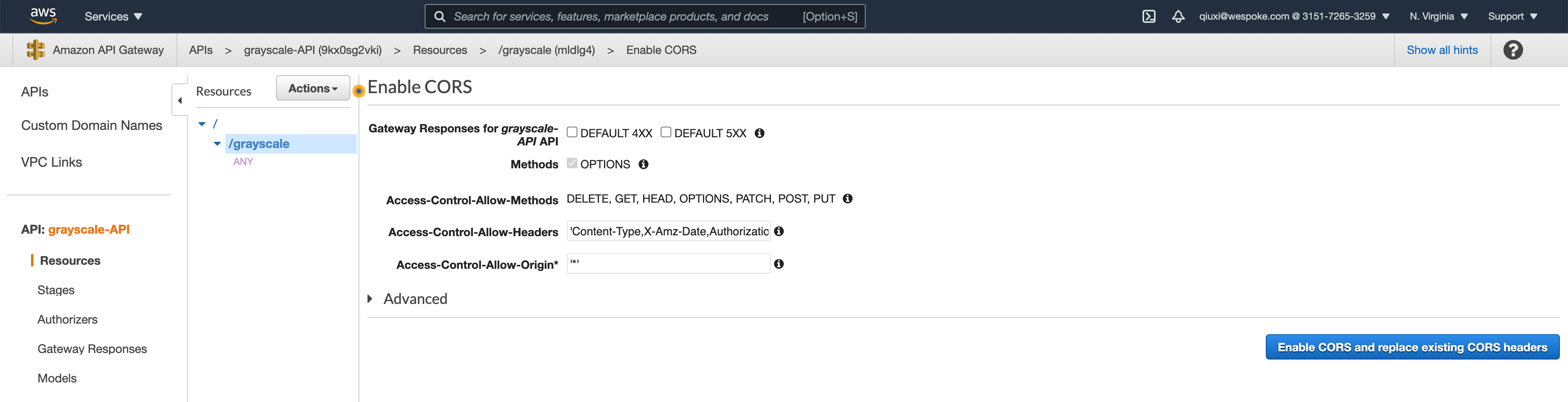
Task: Collapse the left navigation panel arrow
Action: point(180,100)
